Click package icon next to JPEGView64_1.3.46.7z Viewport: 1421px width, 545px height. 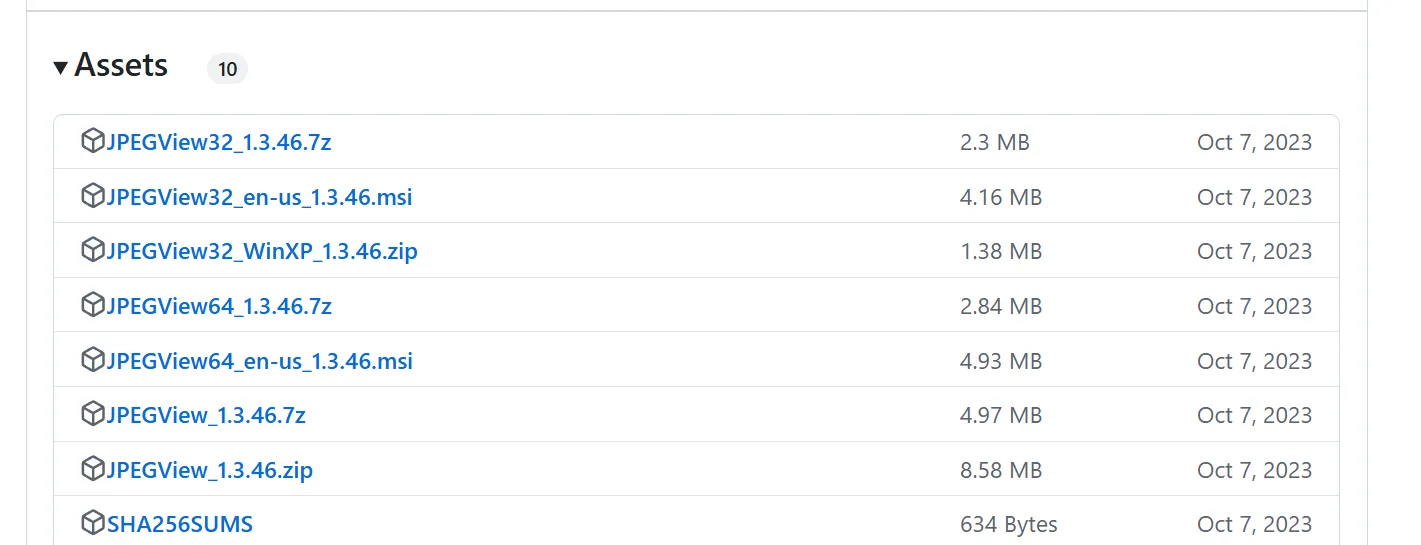coord(93,305)
